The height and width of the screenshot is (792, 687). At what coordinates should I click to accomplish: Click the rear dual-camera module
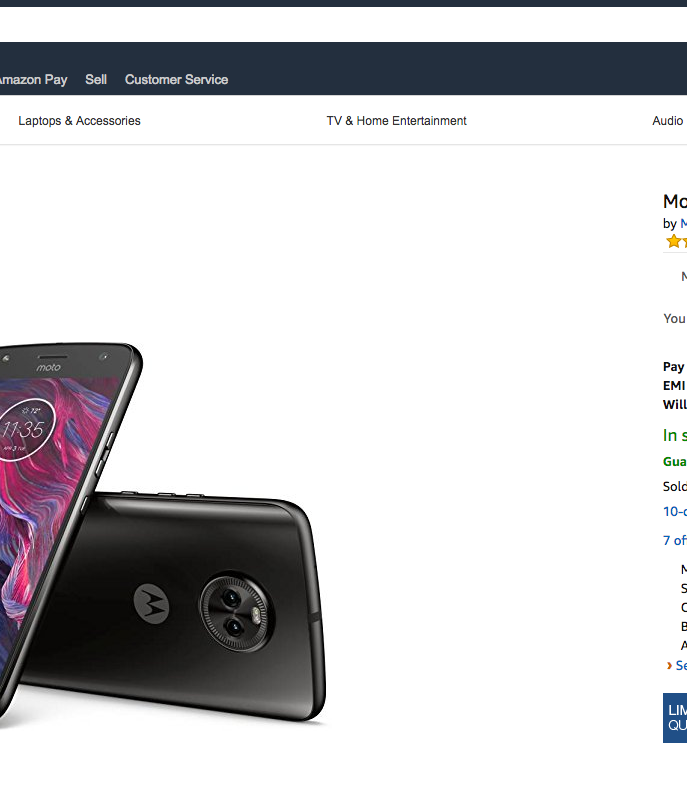[231, 609]
